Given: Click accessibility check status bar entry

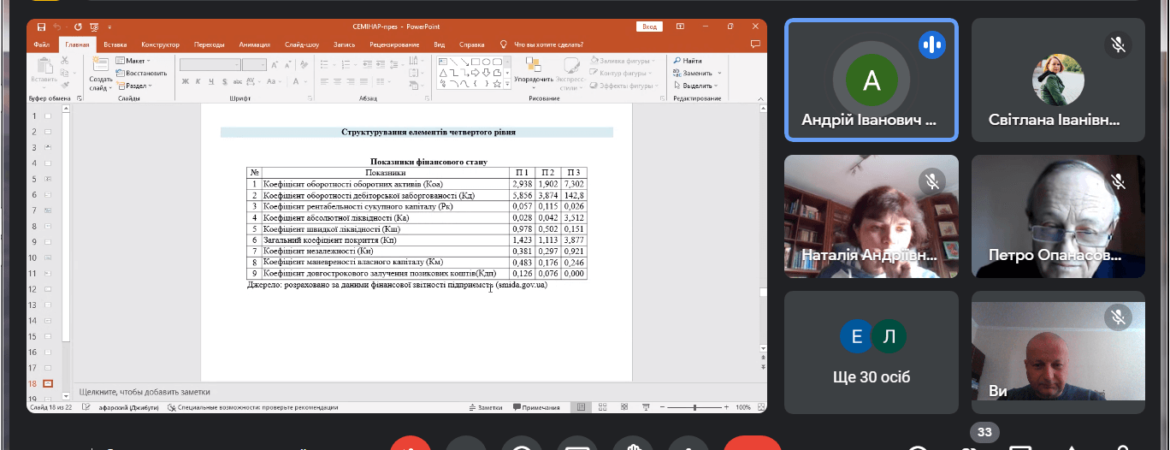Looking at the screenshot, I should [253, 407].
